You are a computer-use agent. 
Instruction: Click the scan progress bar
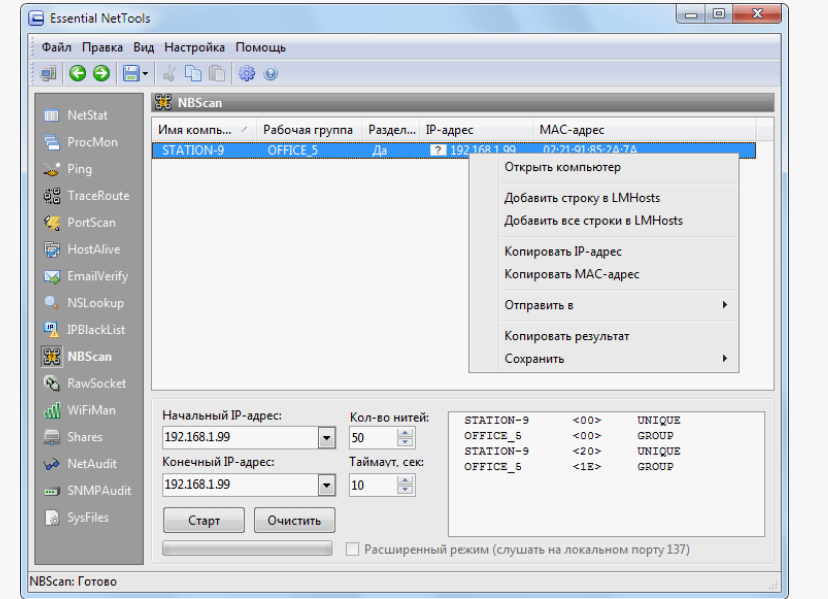[247, 549]
